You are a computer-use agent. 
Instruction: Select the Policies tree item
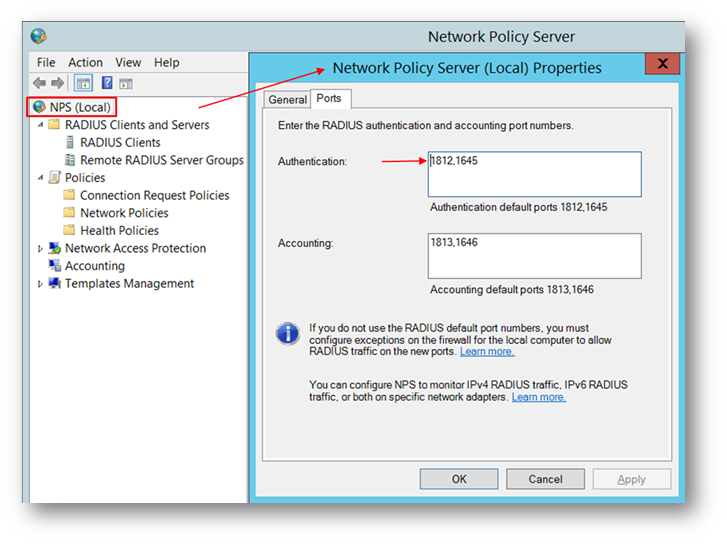point(85,178)
